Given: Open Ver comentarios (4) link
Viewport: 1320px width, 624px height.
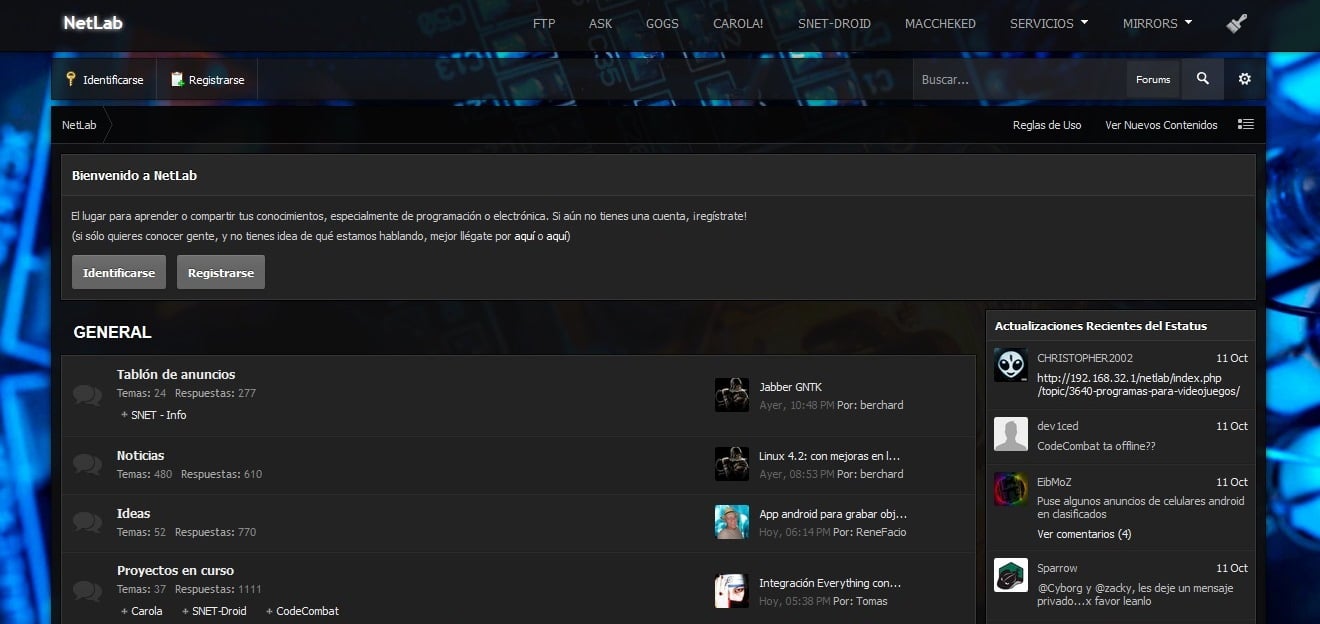Looking at the screenshot, I should (1084, 534).
